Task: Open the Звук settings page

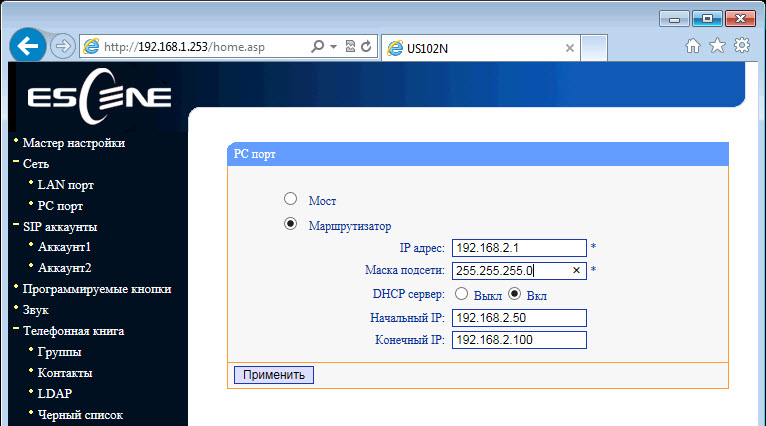Action: tap(36, 310)
